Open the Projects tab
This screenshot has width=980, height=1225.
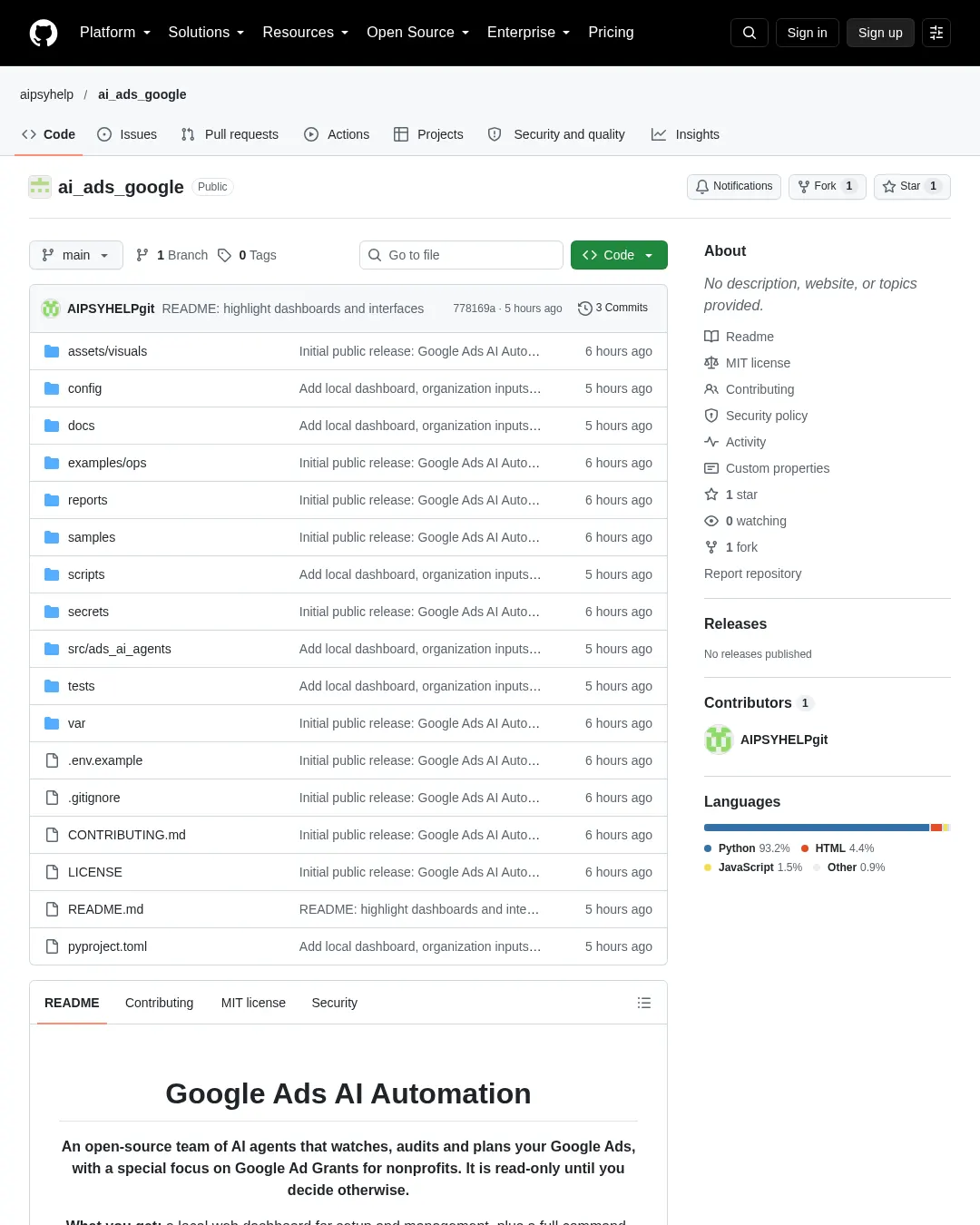428,134
